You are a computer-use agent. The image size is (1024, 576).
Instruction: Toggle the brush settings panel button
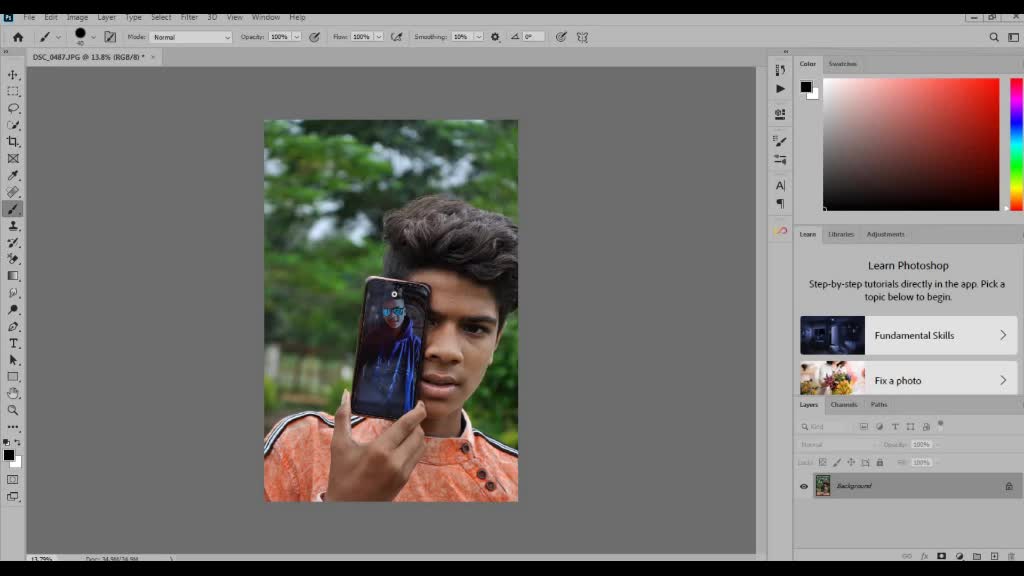(x=110, y=37)
